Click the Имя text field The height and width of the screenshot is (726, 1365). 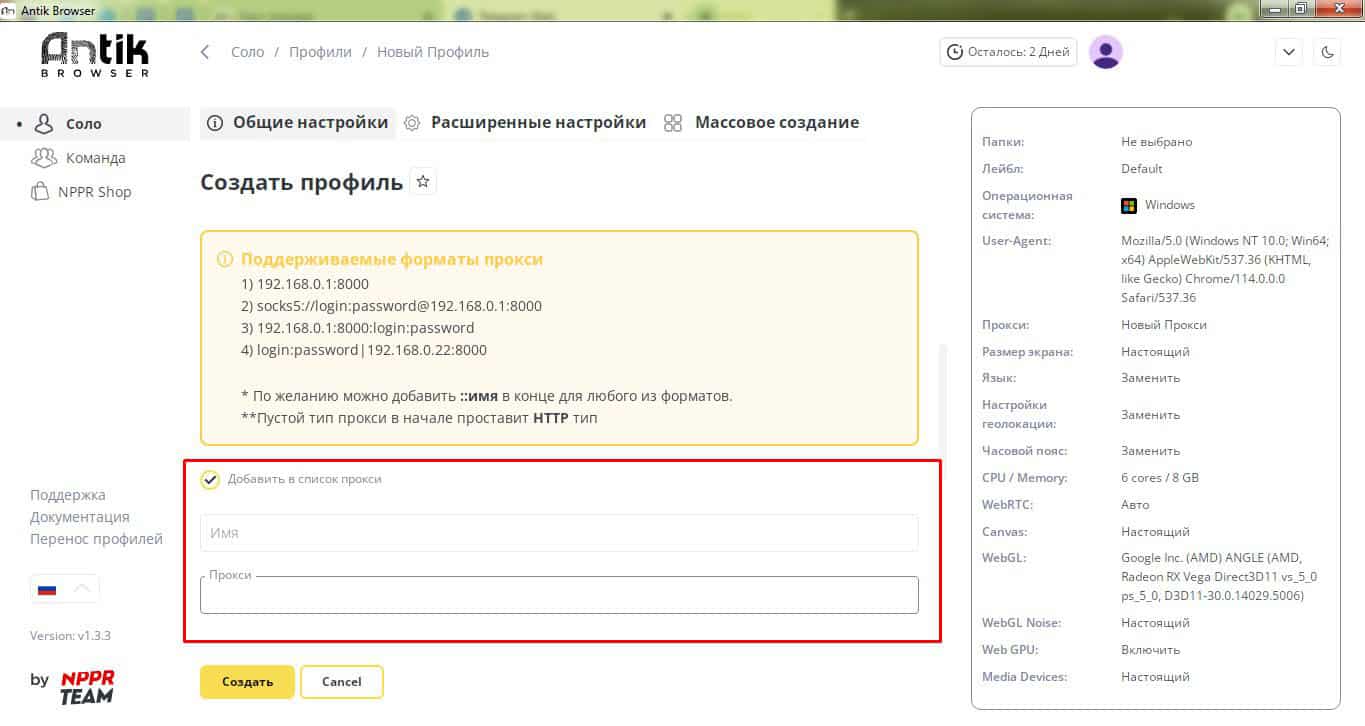pos(558,533)
